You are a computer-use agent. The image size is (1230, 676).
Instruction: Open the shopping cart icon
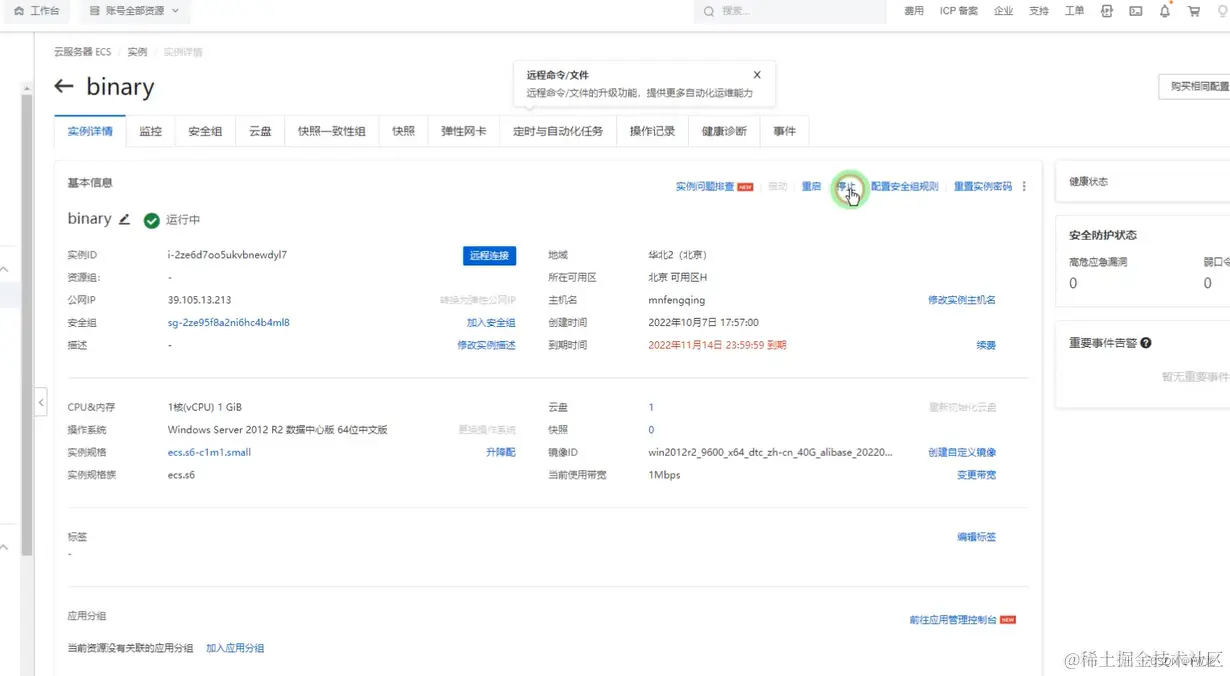[1194, 11]
